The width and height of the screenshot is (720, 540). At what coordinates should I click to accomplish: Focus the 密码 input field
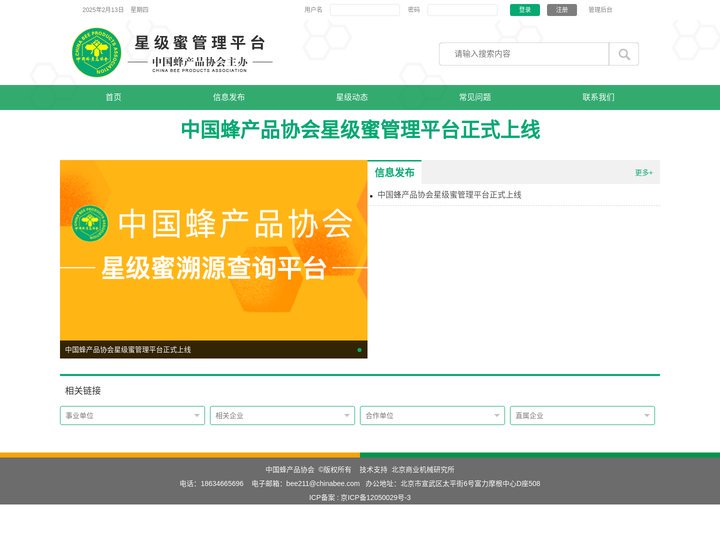click(462, 10)
